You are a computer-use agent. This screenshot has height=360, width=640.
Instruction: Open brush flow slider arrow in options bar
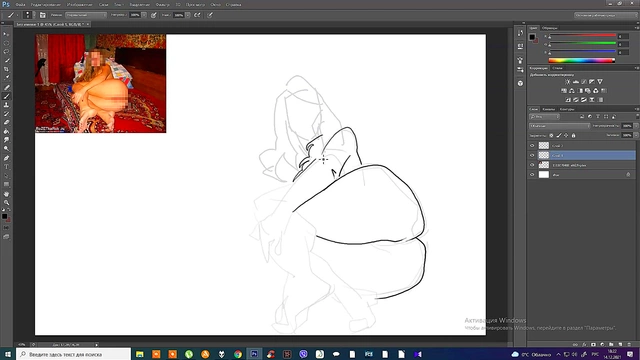pos(188,15)
